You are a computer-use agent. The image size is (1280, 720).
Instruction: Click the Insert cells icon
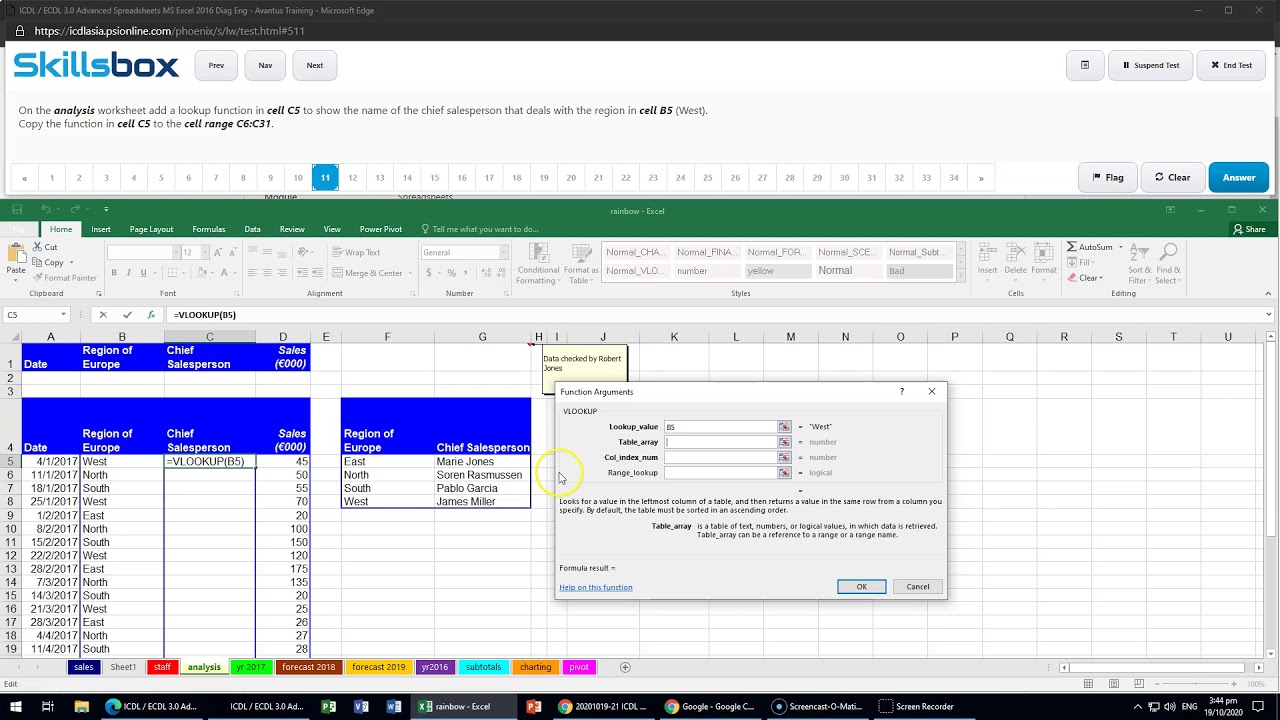point(988,254)
